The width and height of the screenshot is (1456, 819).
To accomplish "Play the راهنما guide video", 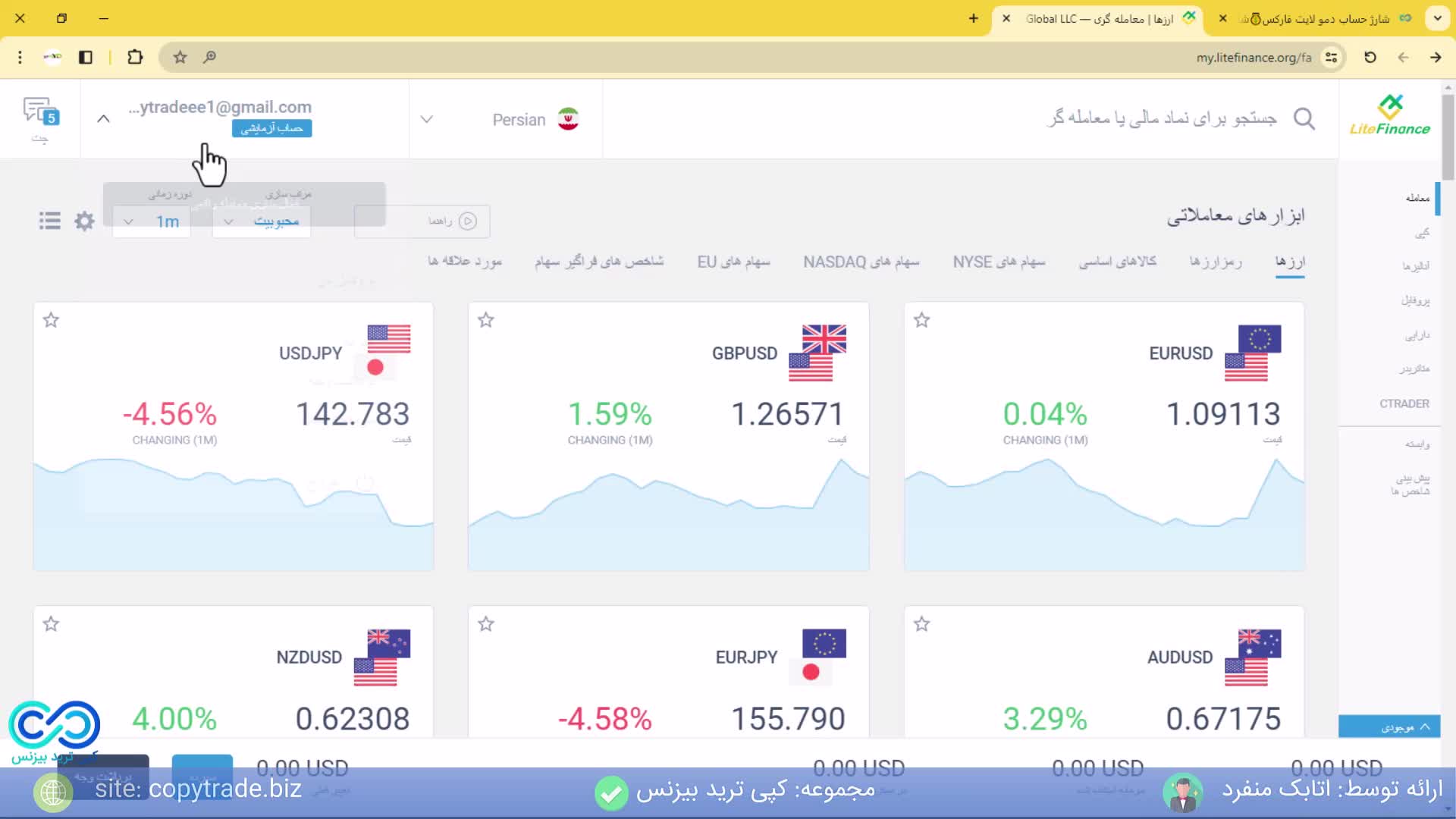I will [469, 221].
